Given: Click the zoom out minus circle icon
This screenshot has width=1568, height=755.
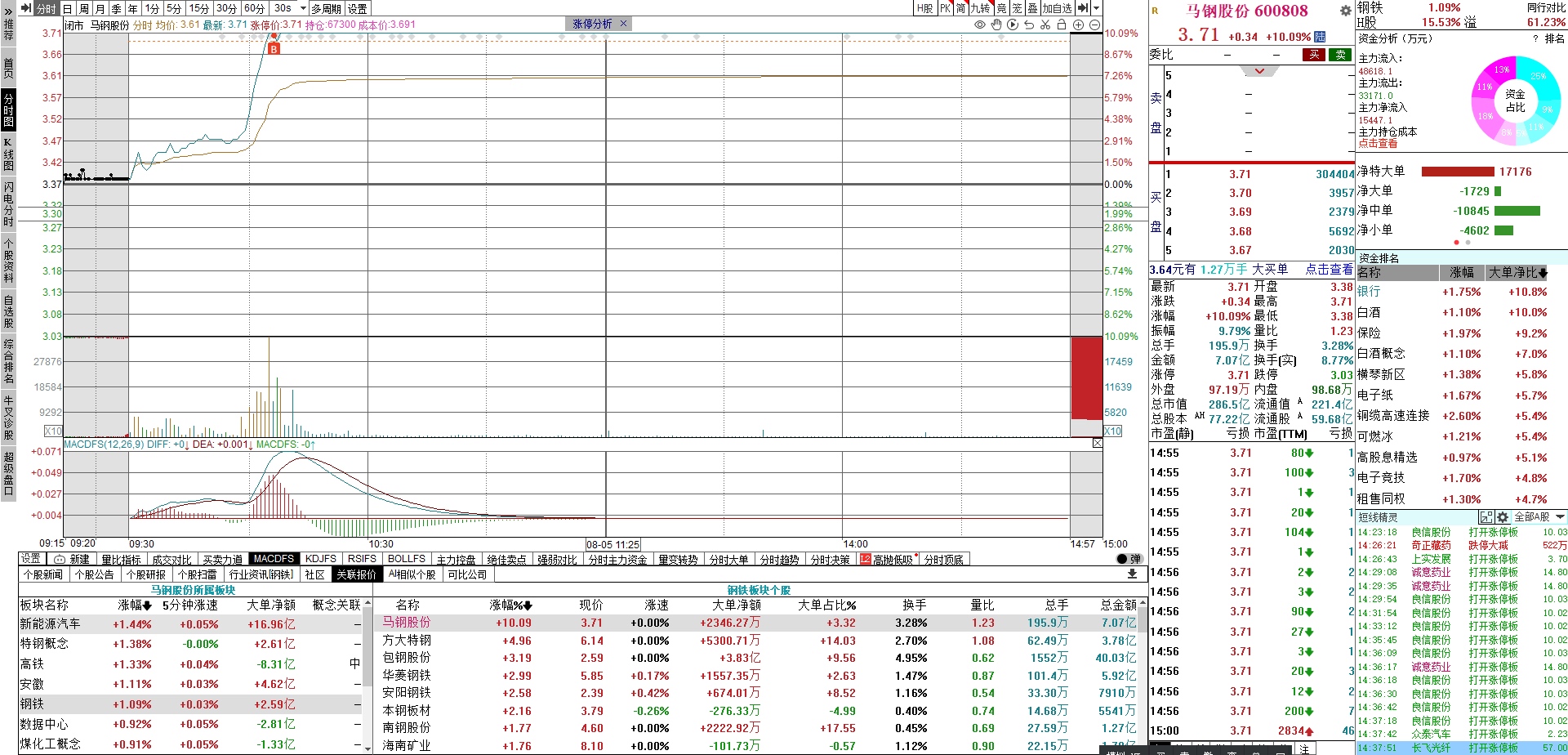Looking at the screenshot, I should (x=1094, y=25).
